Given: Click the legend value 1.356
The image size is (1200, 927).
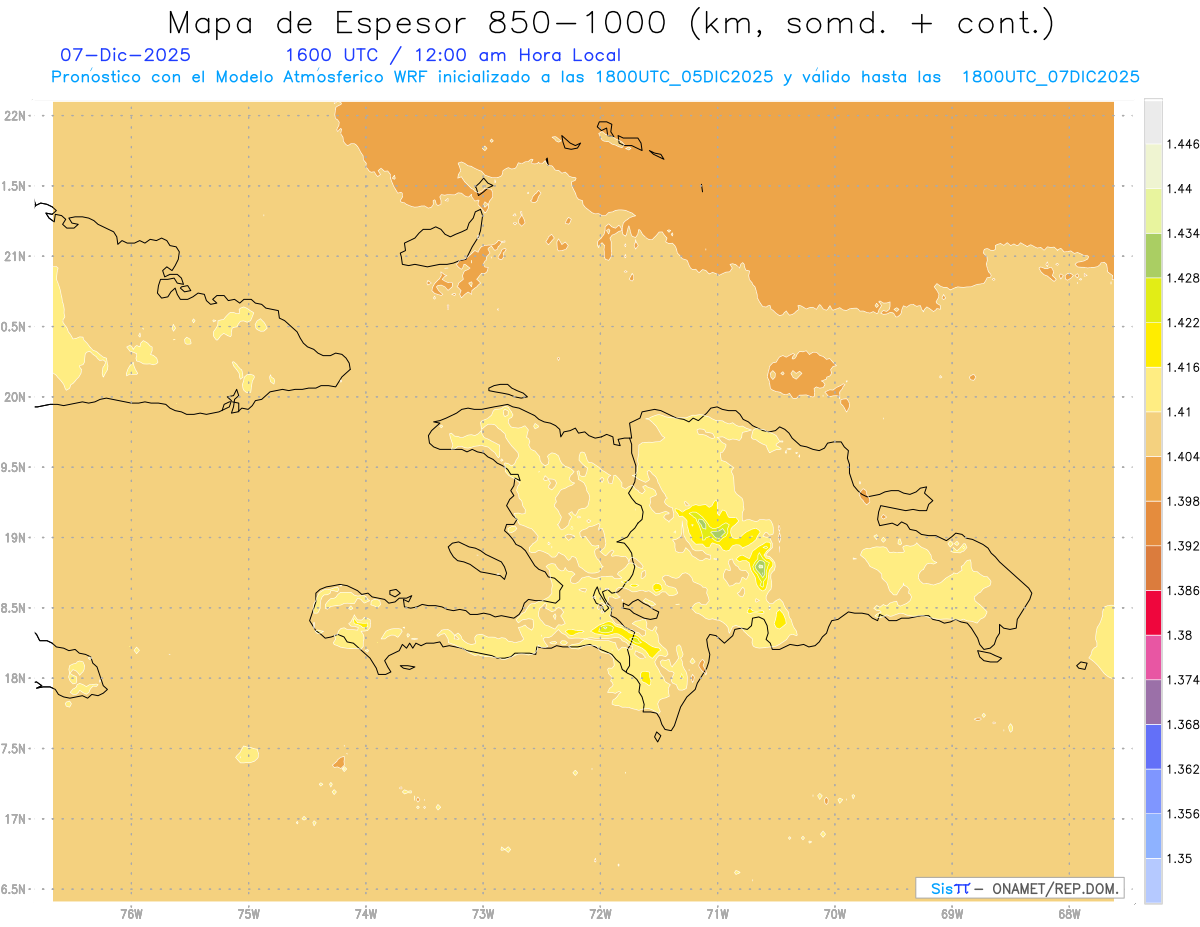Looking at the screenshot, I should point(1184,814).
